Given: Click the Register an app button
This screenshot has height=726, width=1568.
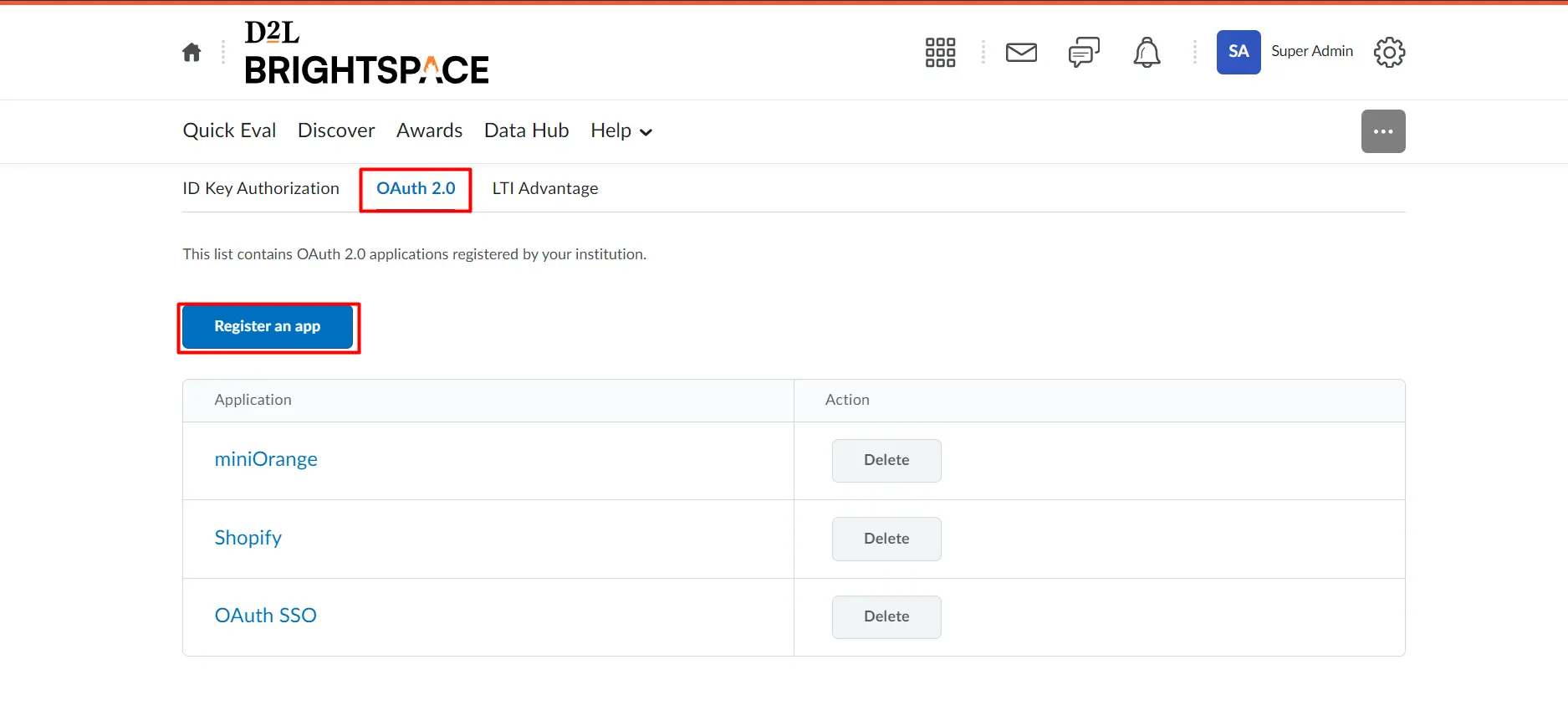Looking at the screenshot, I should pos(268,326).
